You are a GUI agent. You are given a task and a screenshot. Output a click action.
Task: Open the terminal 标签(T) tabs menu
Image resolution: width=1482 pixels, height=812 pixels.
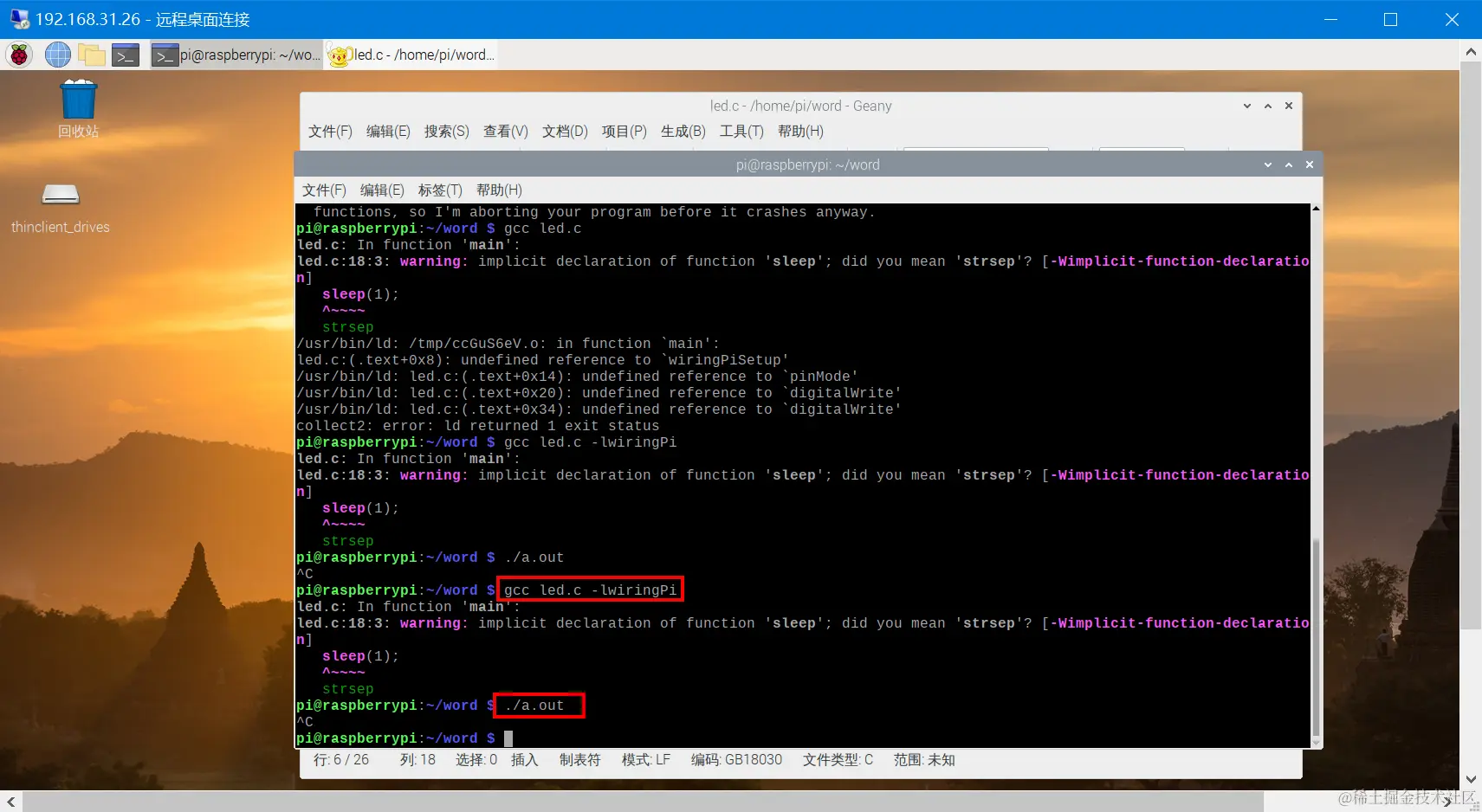point(440,190)
